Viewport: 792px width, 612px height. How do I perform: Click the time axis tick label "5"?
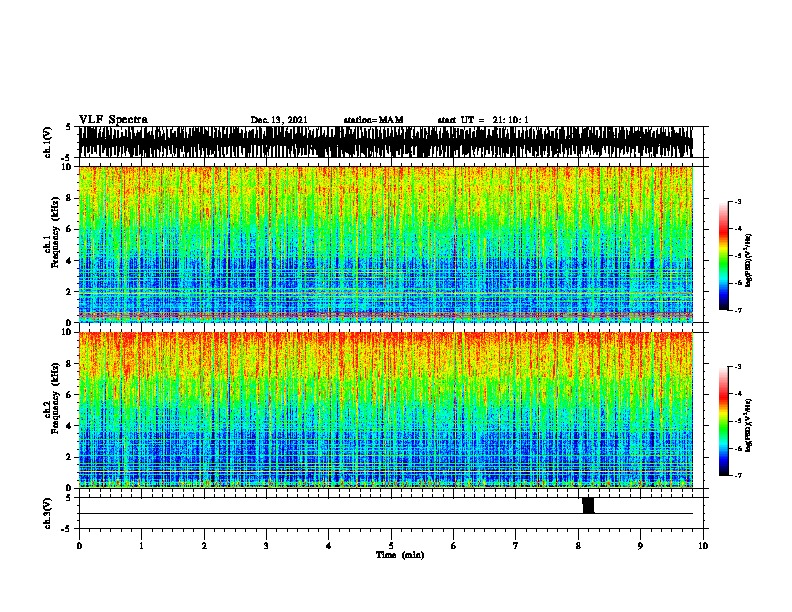[x=391, y=546]
